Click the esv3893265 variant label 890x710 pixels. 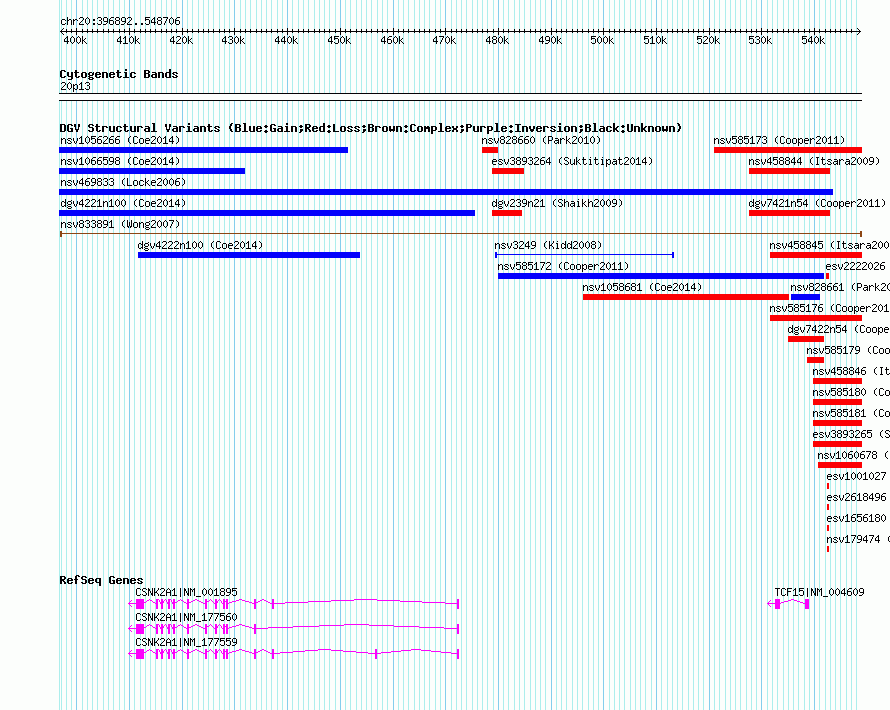coord(851,434)
